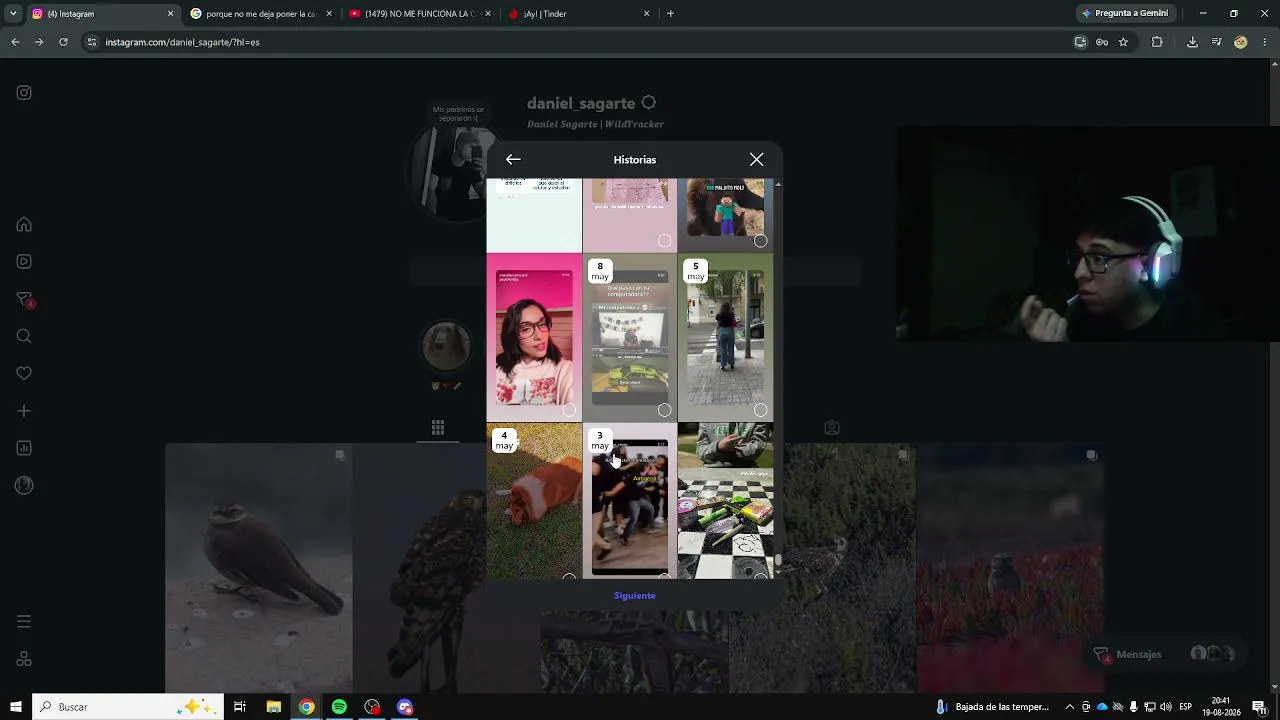
Task: Open Reels in the Instagram sidebar
Action: pos(24,262)
